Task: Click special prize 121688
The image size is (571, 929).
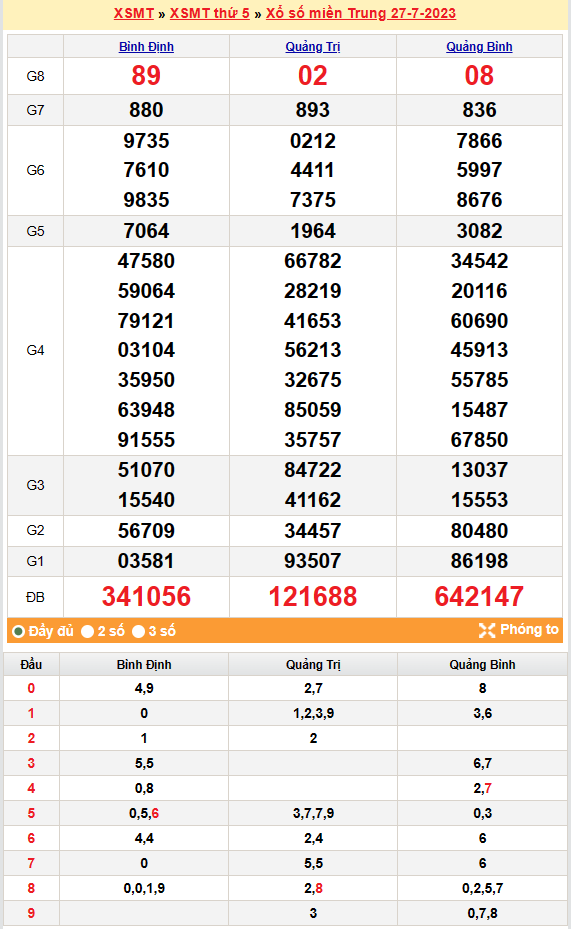Action: tap(313, 597)
